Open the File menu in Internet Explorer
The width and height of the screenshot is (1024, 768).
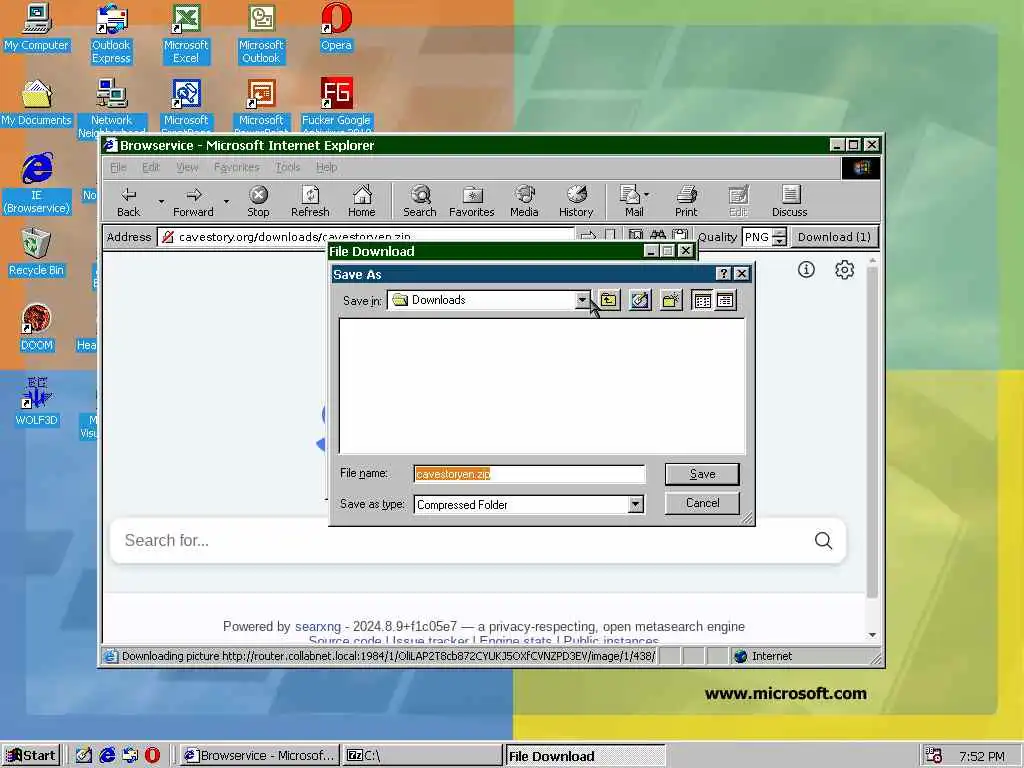point(118,167)
